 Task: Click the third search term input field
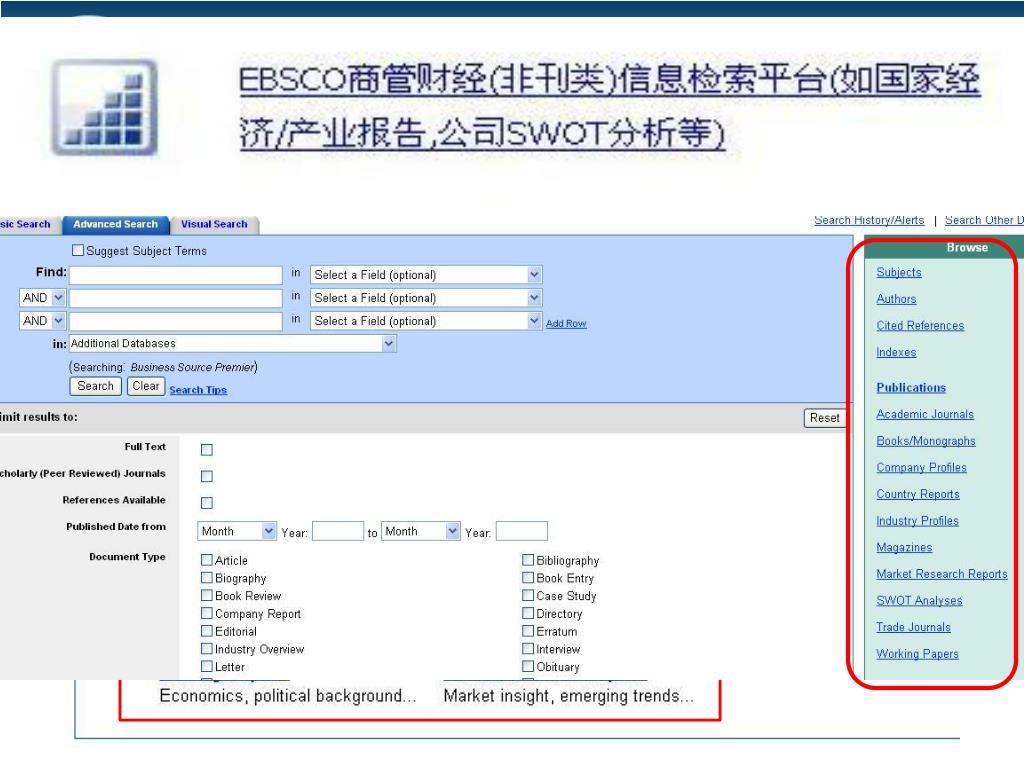click(x=176, y=321)
